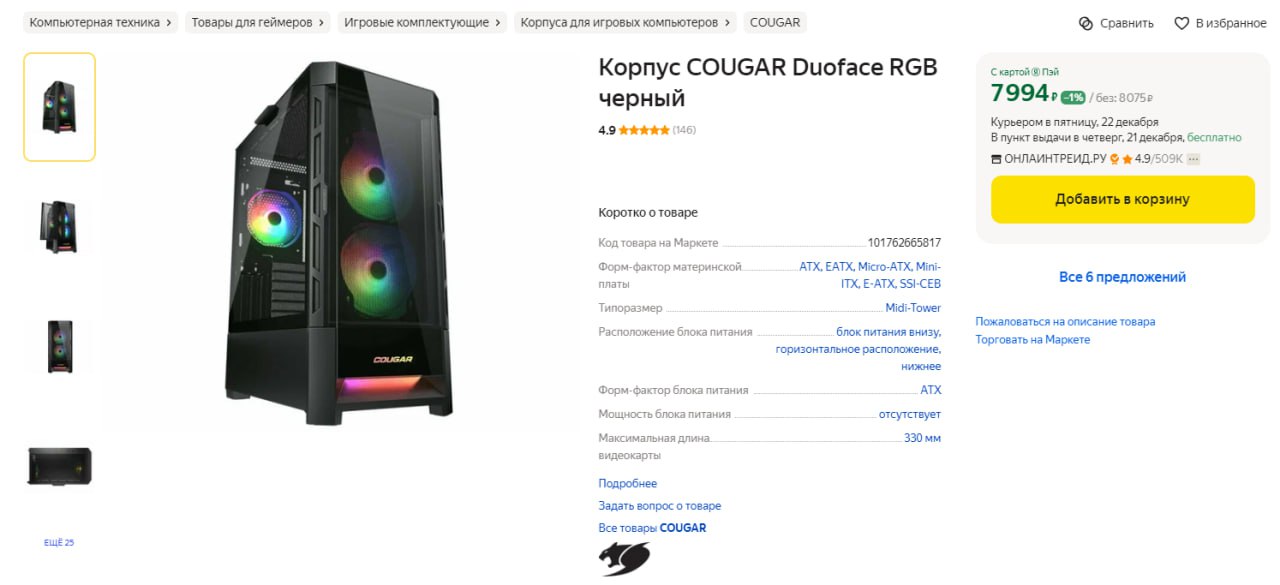Select the second product thumbnail
Viewport: 1280px width, 585px height.
pyautogui.click(x=59, y=227)
